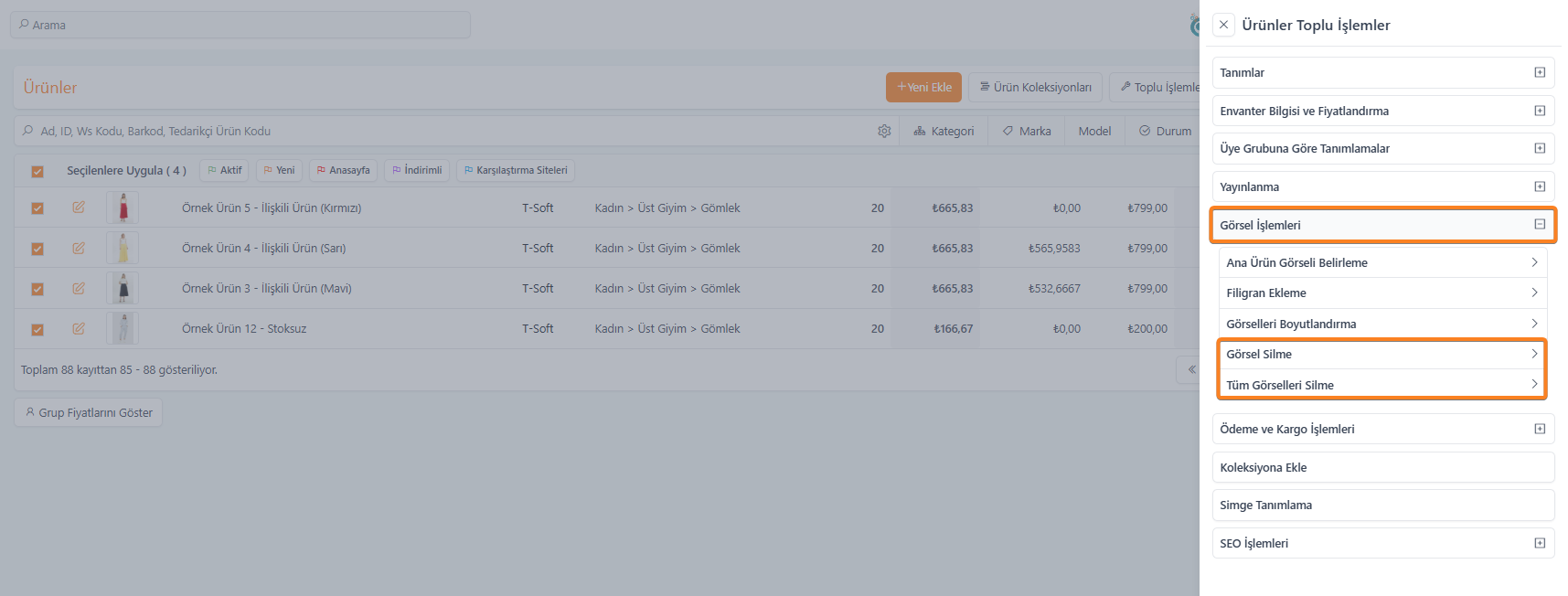Open the Marka filter

tap(1027, 131)
